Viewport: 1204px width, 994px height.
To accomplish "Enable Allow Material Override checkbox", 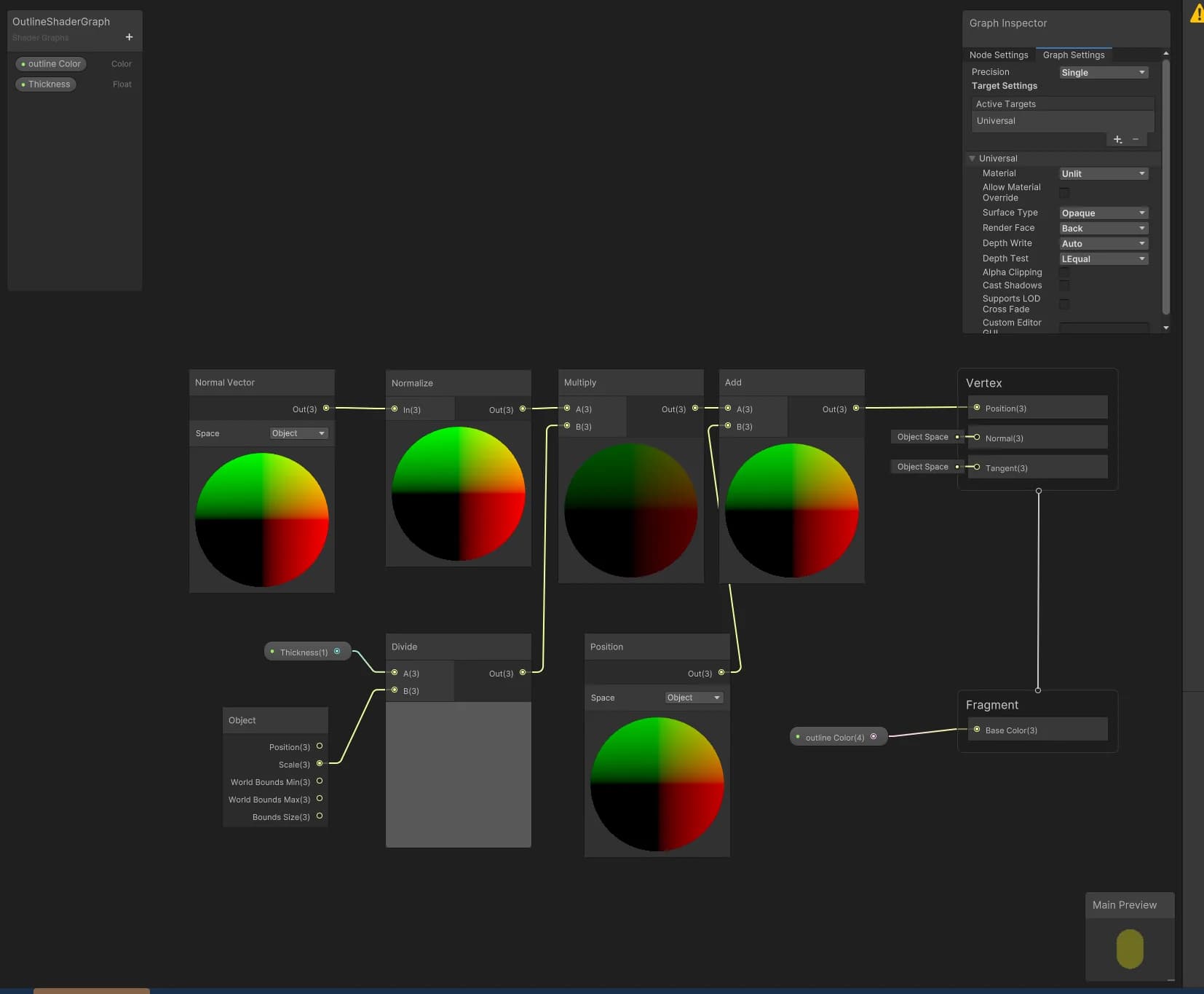I will click(x=1064, y=192).
